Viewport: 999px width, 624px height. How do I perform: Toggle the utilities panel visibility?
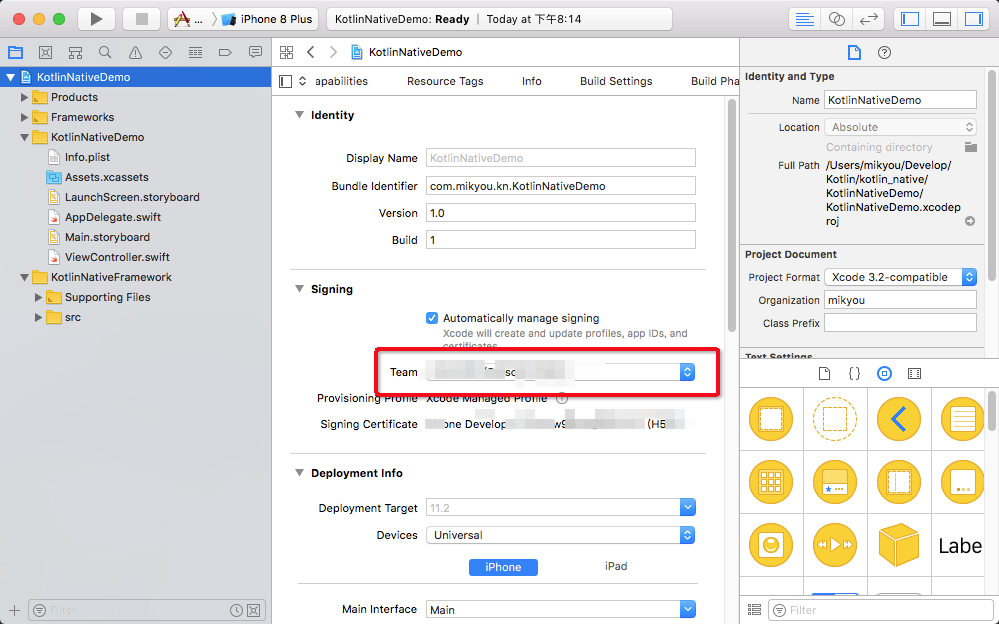pos(974,19)
